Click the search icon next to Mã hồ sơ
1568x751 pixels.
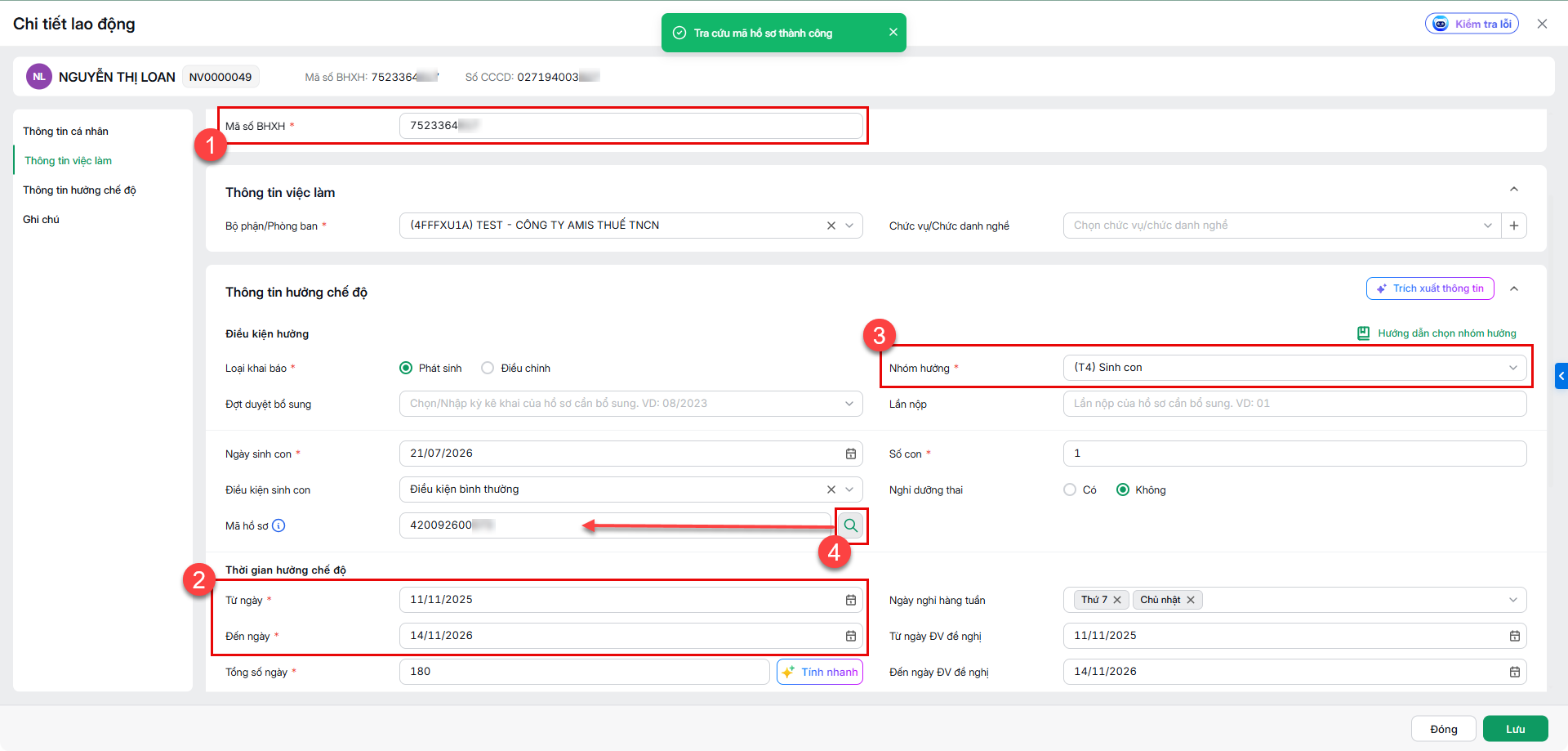(x=851, y=525)
